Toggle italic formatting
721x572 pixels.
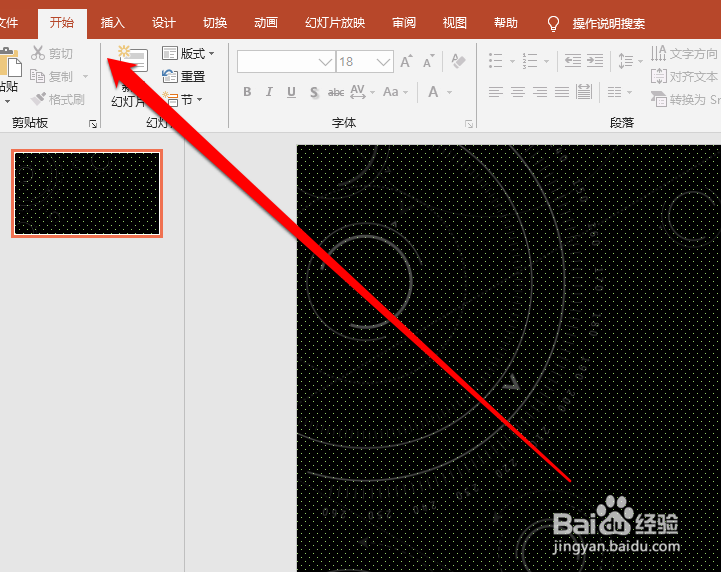click(269, 92)
